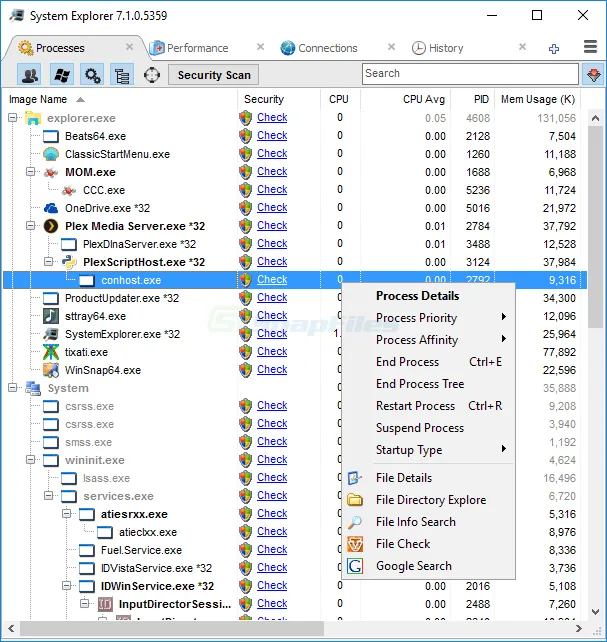This screenshot has height=642, width=607.
Task: Close the Connections tab
Action: (391, 47)
